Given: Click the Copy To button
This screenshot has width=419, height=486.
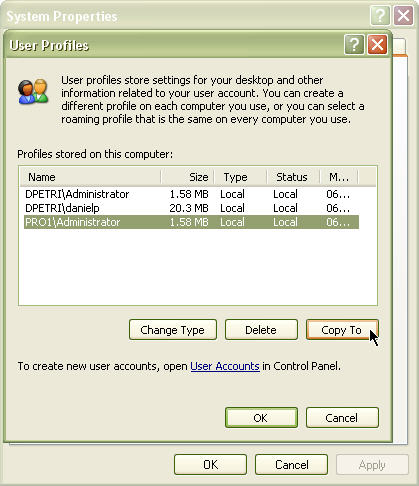Looking at the screenshot, I should (342, 330).
